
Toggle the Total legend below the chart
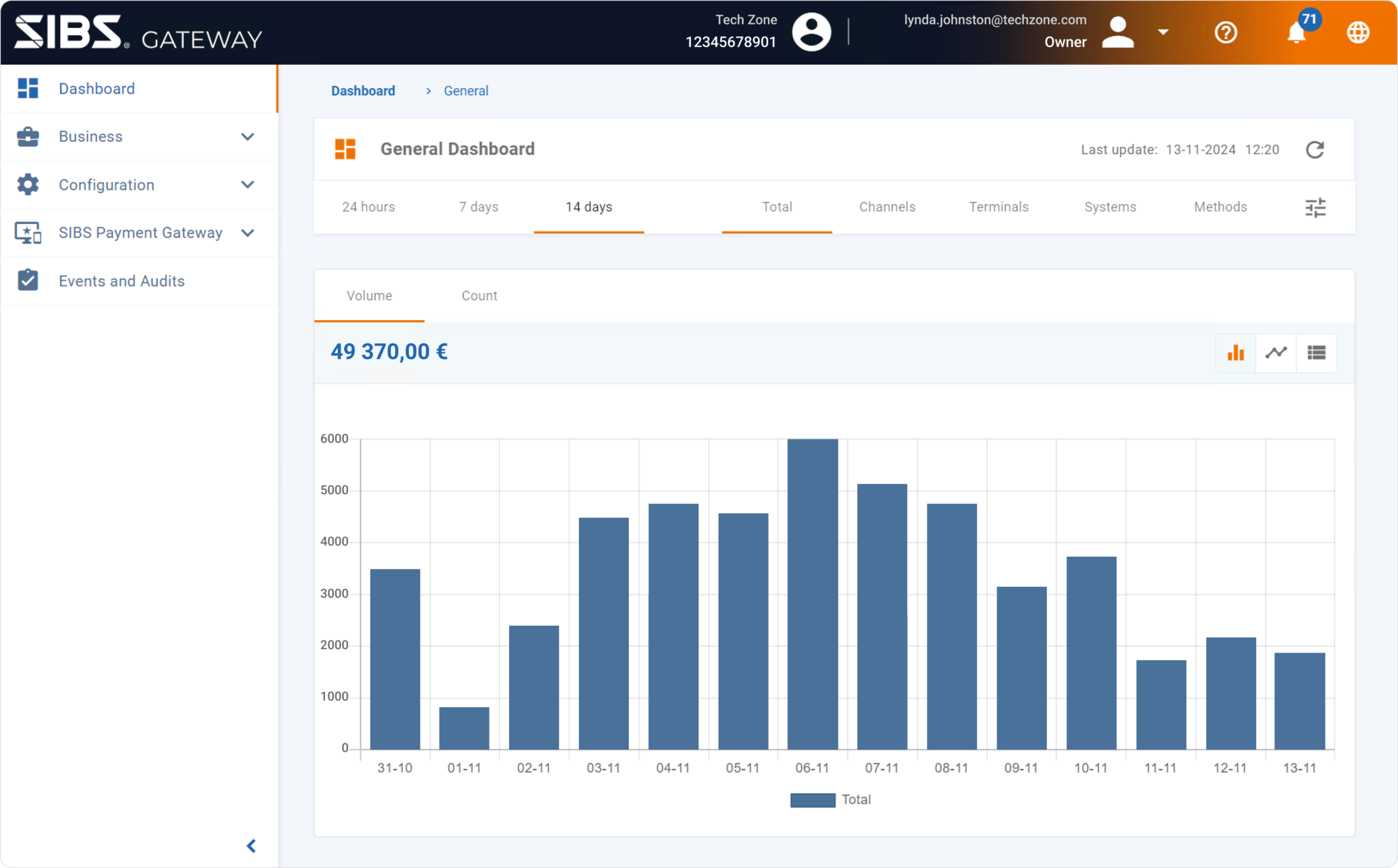point(830,799)
